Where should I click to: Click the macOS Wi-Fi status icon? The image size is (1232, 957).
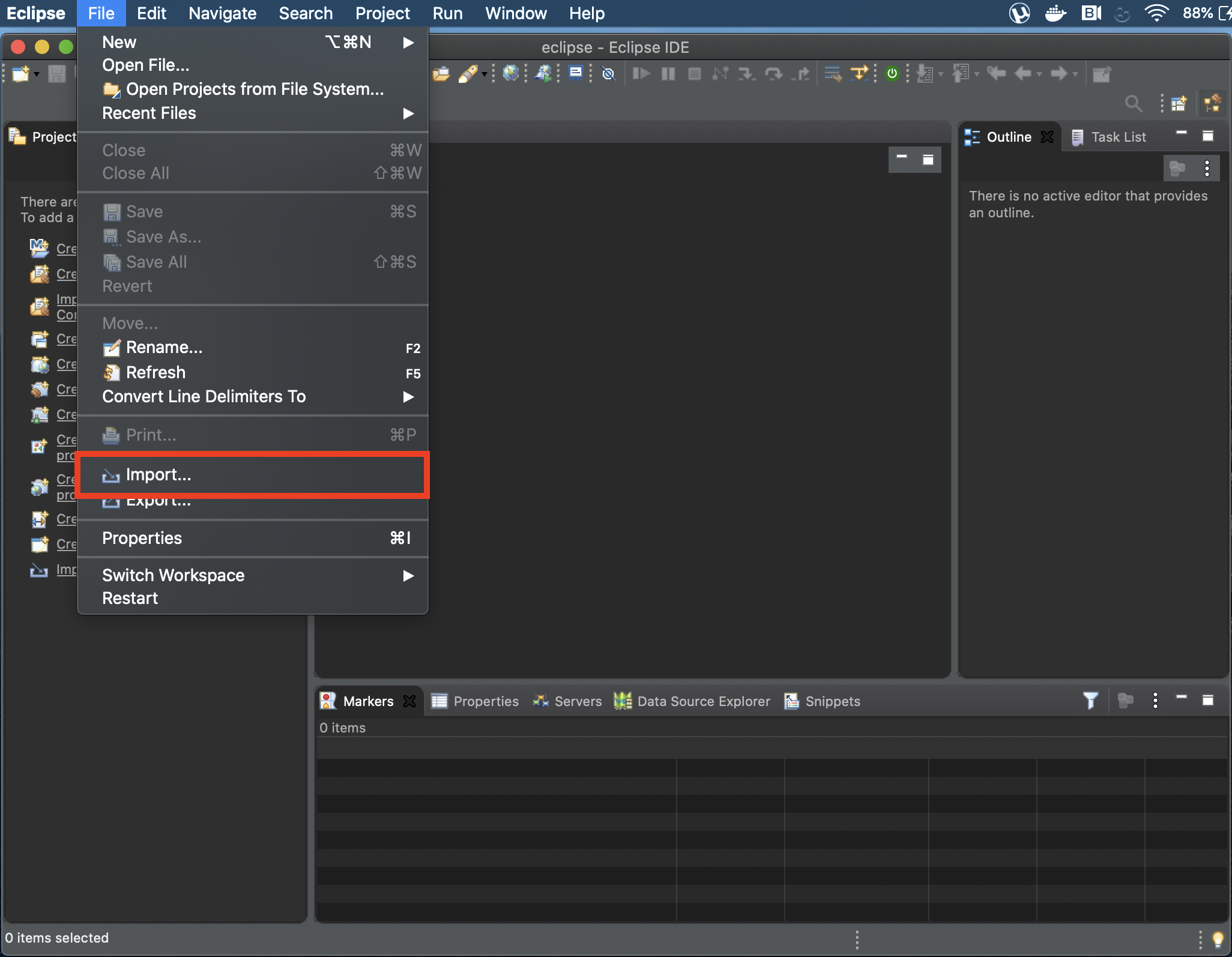(1156, 13)
